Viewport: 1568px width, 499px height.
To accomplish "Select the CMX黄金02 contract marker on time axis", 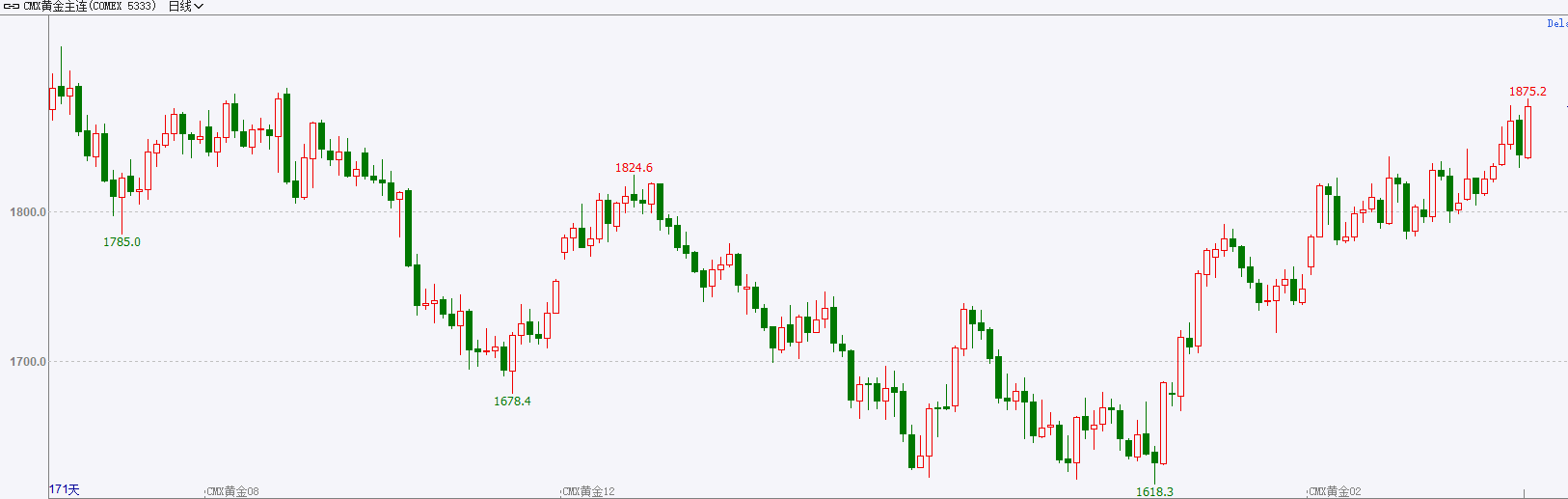I will tap(1335, 491).
